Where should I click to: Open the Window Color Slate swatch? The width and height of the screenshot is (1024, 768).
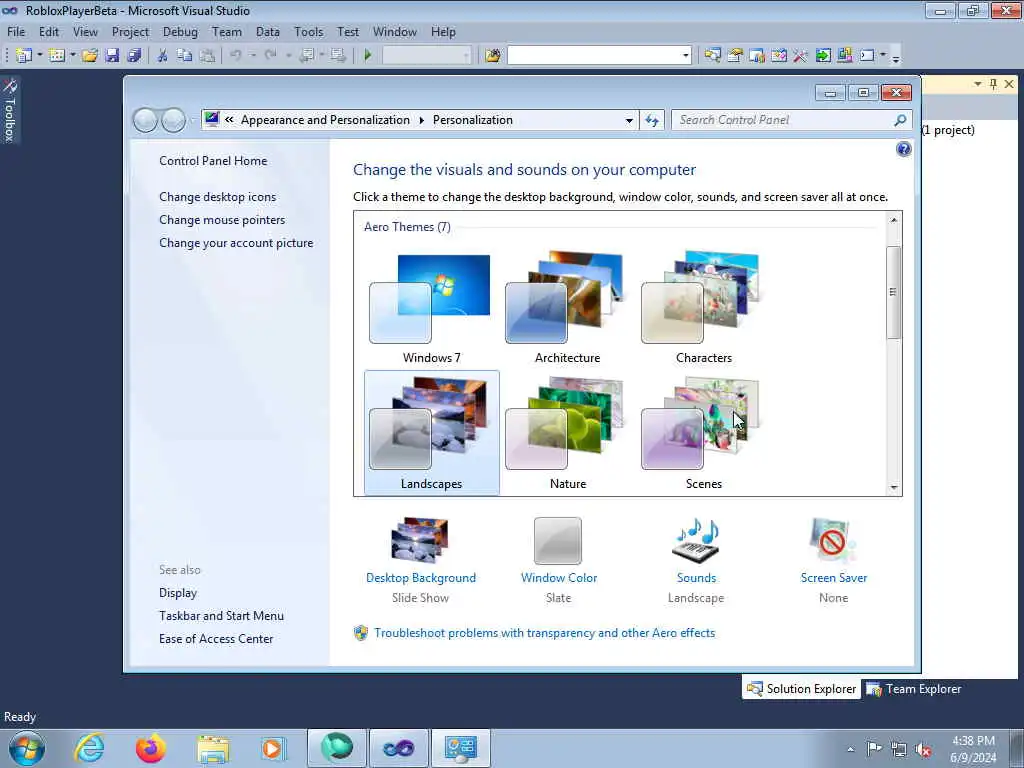click(558, 541)
